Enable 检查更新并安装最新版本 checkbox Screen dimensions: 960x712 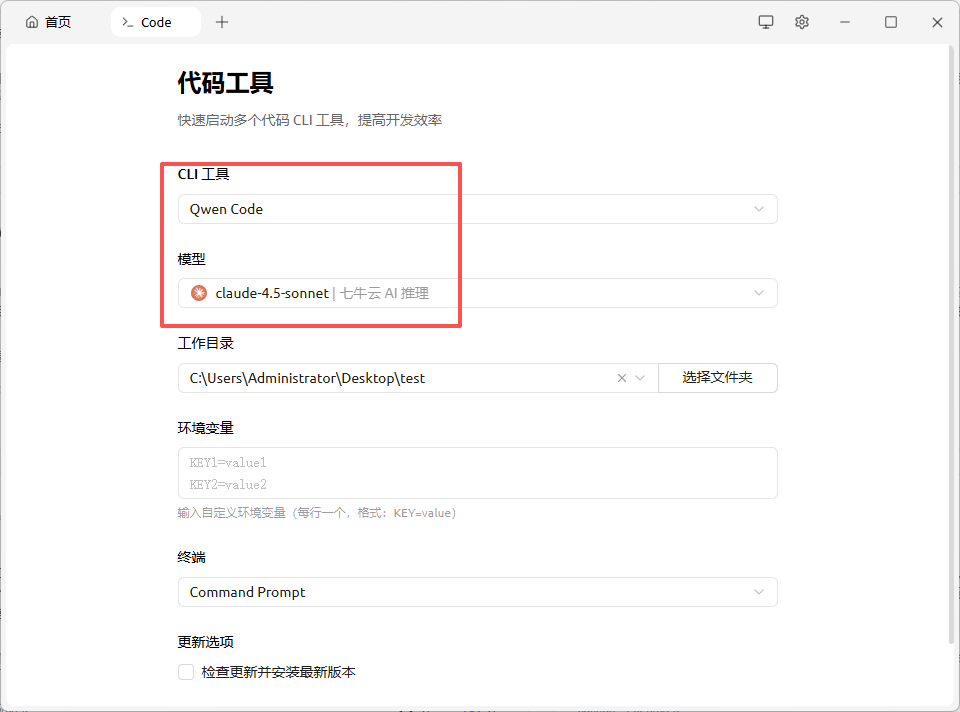tap(186, 672)
